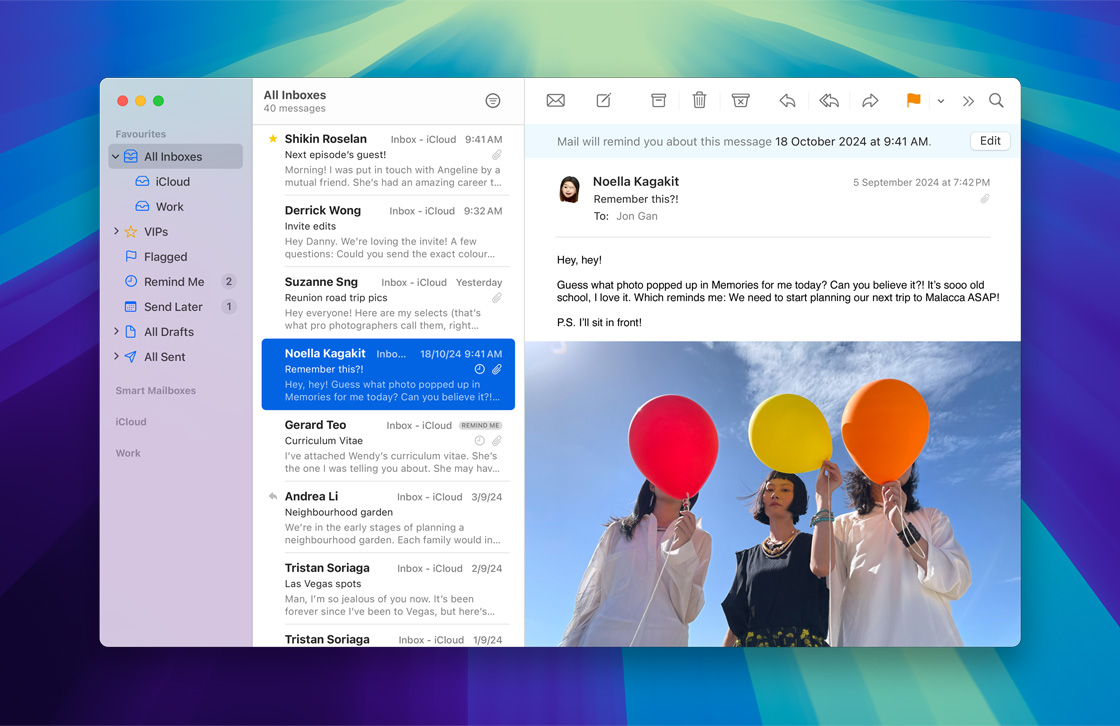Collapse the All Inboxes mailbox group

click(116, 157)
